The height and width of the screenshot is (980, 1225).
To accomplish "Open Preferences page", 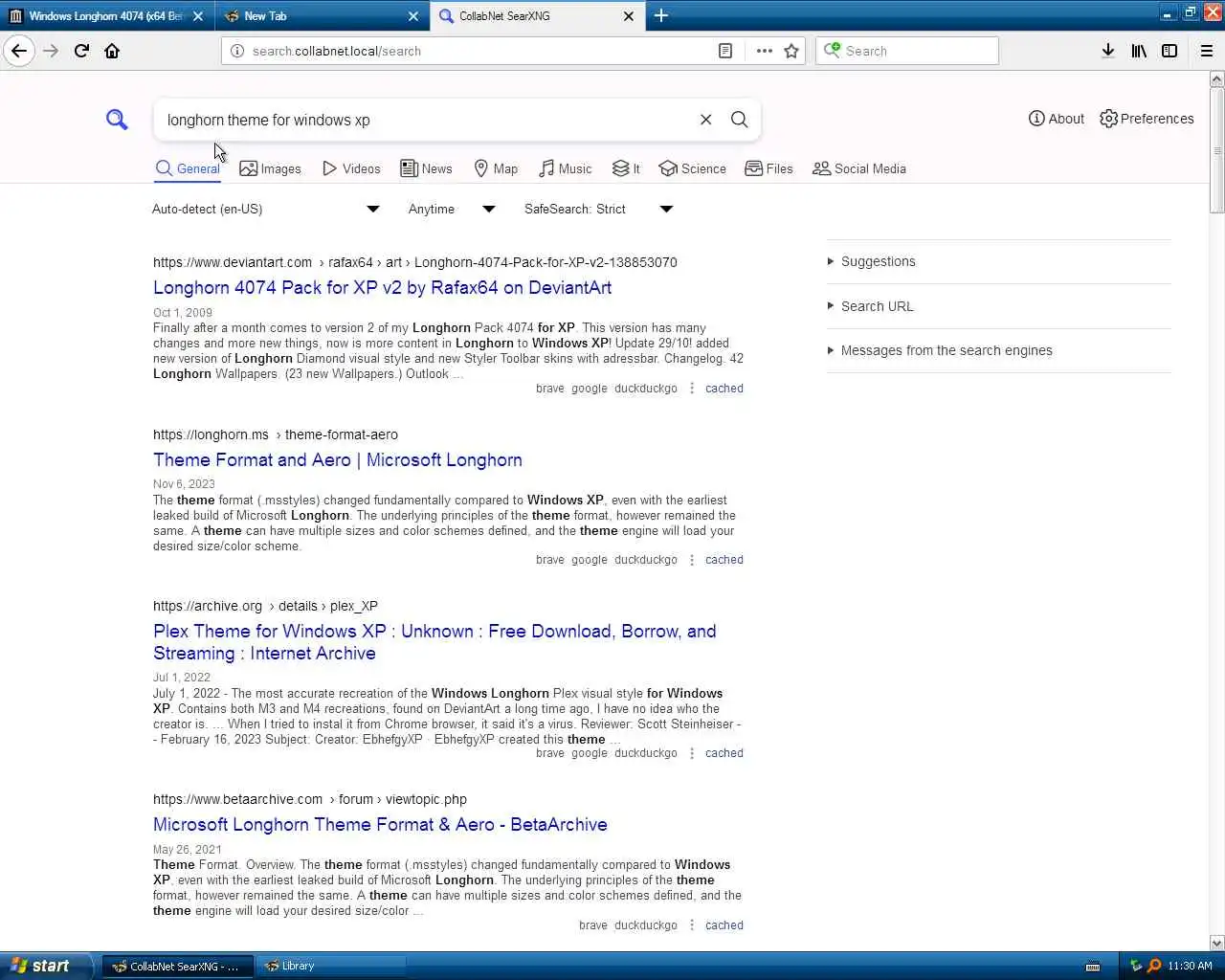I will pos(1147,119).
